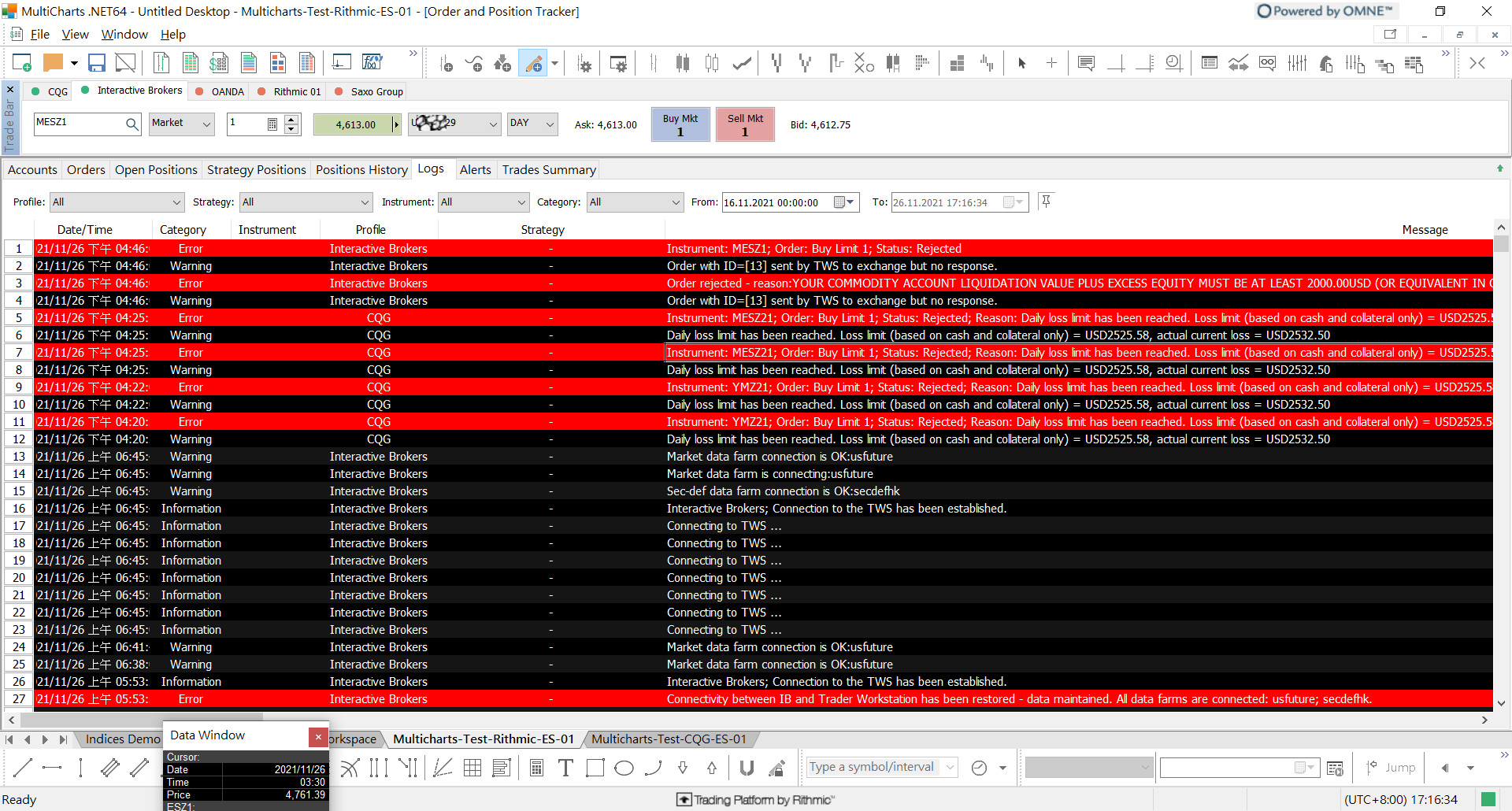Click the green connection status square
This screenshot has width=1512, height=811.
[1488, 799]
